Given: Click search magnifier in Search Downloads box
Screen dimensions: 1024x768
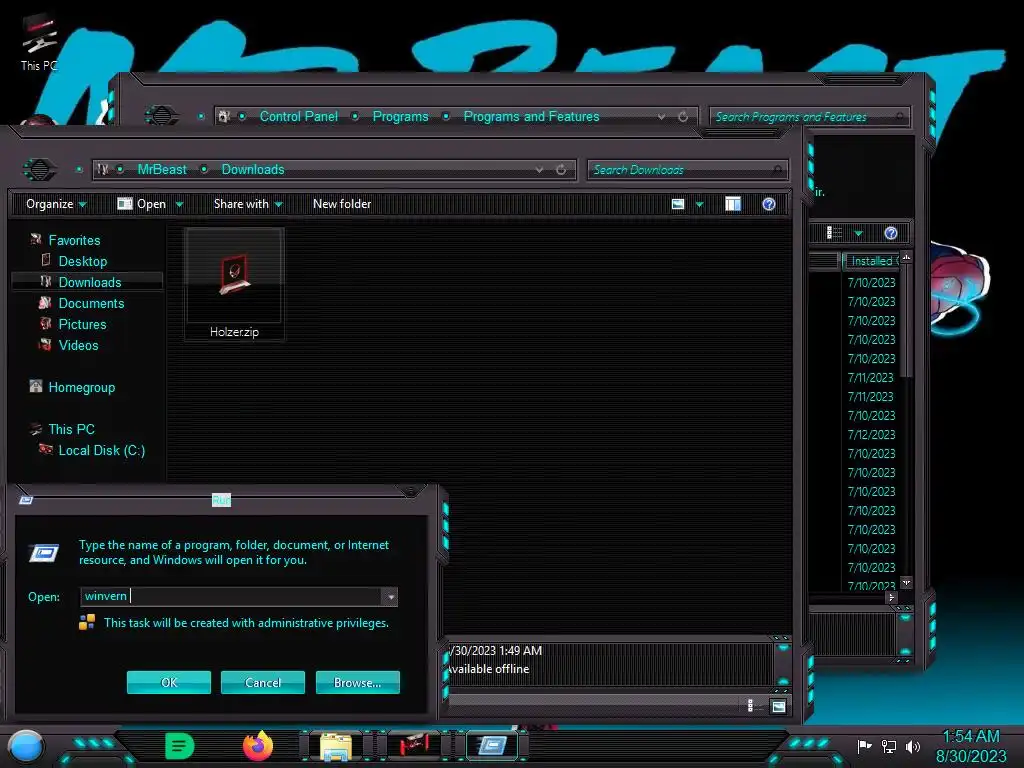Looking at the screenshot, I should pos(777,170).
